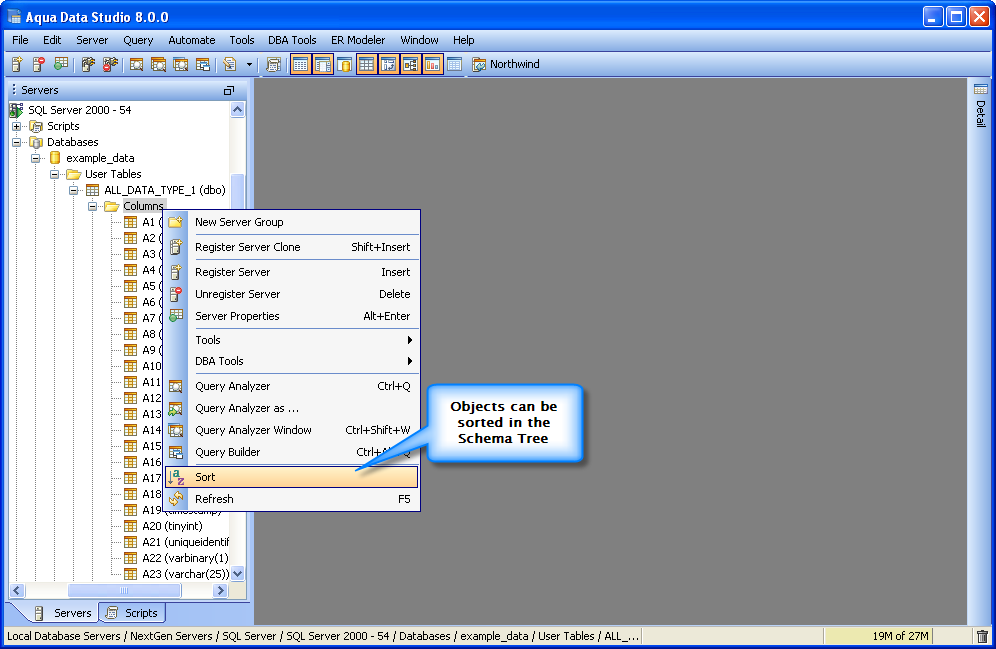Click the connect-to-server plug toolbar icon
Image resolution: width=996 pixels, height=649 pixels.
point(88,64)
